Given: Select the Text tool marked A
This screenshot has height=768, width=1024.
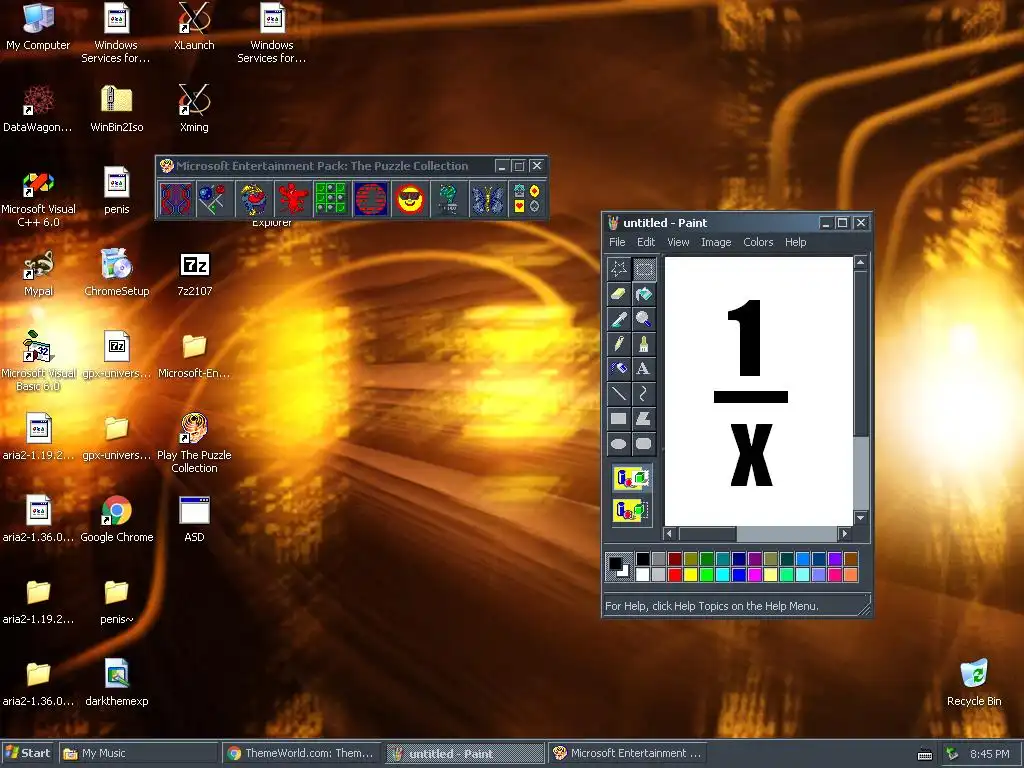Looking at the screenshot, I should (643, 368).
